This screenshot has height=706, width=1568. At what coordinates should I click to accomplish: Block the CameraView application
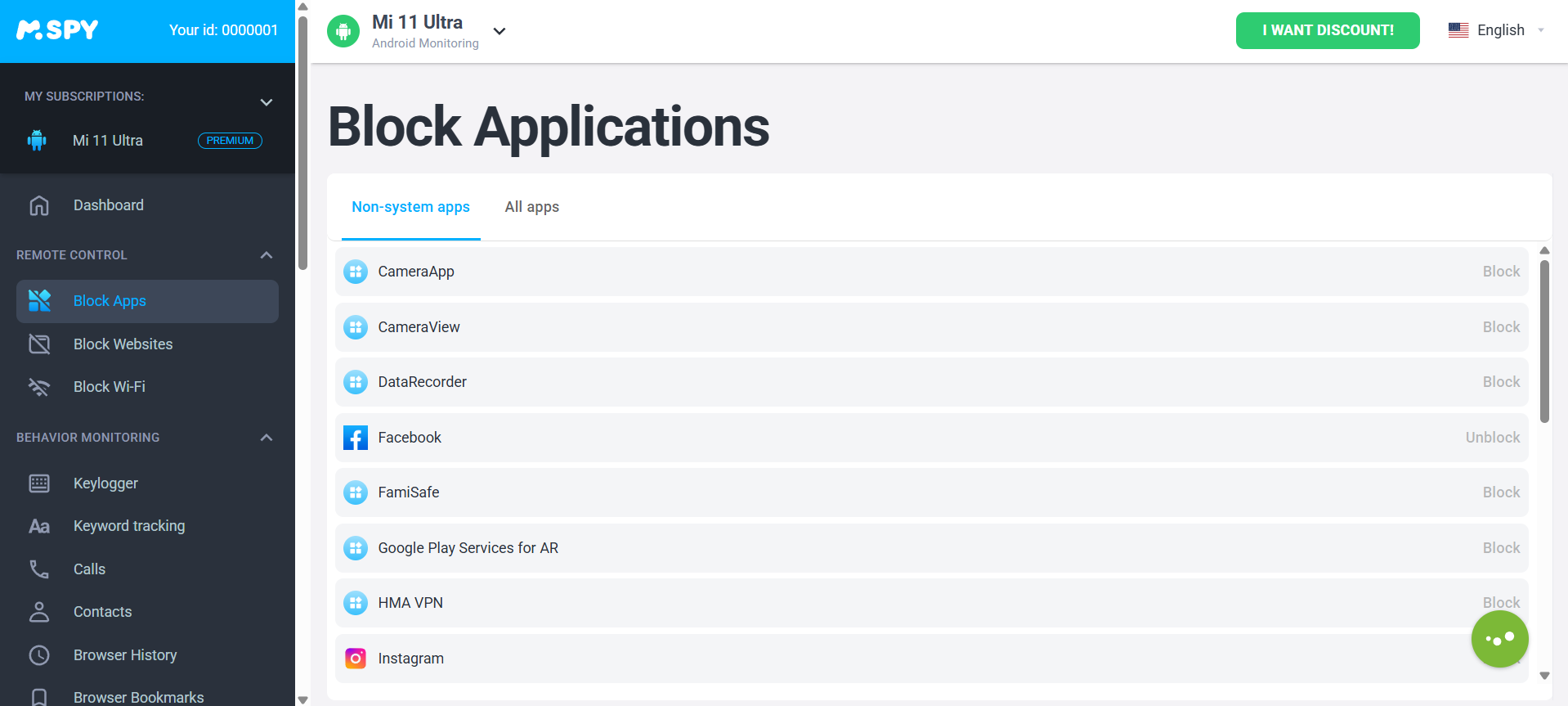pos(1501,327)
